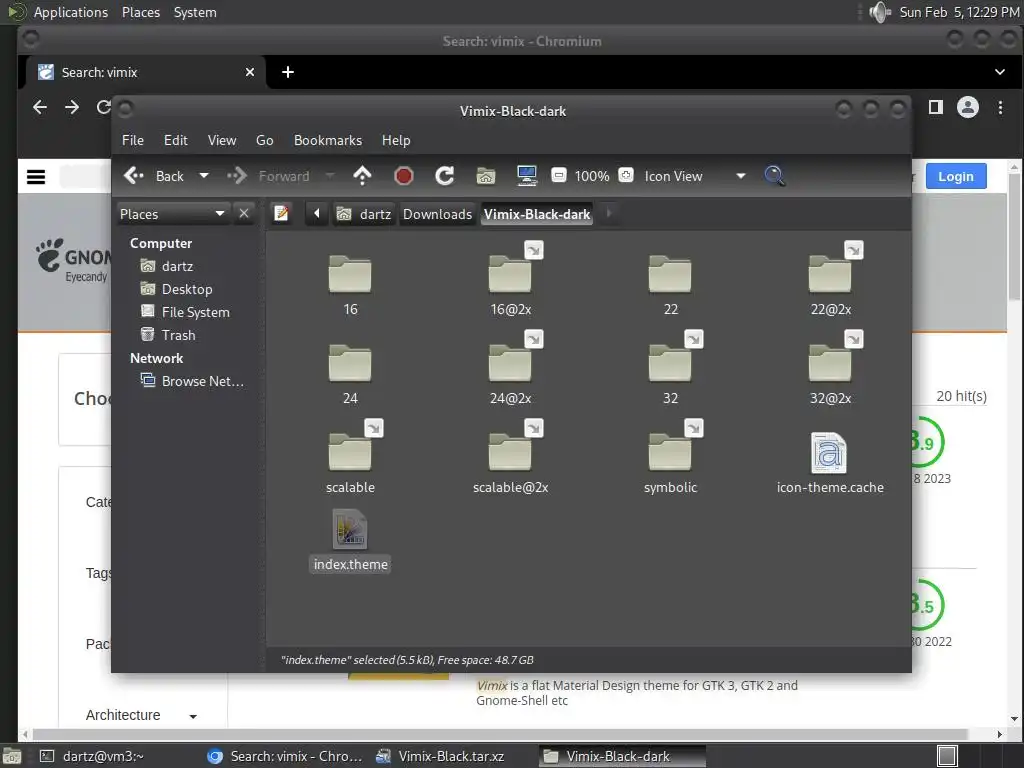Click the Login button in Chromium
This screenshot has width=1024, height=768.
click(x=955, y=176)
